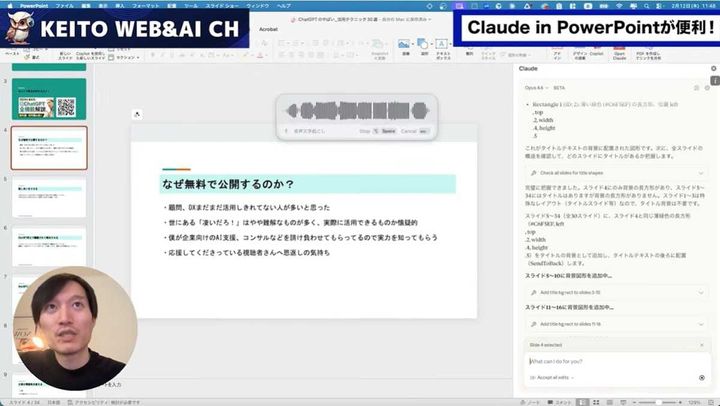Start Slide Show from status bar icon
The image size is (720, 406).
click(x=623, y=402)
